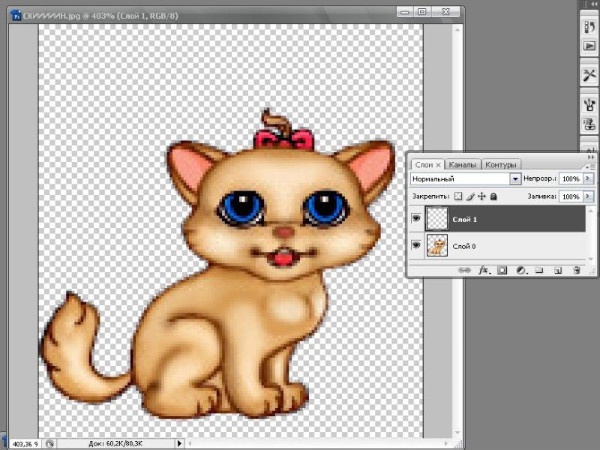The height and width of the screenshot is (450, 600).
Task: Open the Нормальный blend mode dropdown
Action: (x=516, y=179)
